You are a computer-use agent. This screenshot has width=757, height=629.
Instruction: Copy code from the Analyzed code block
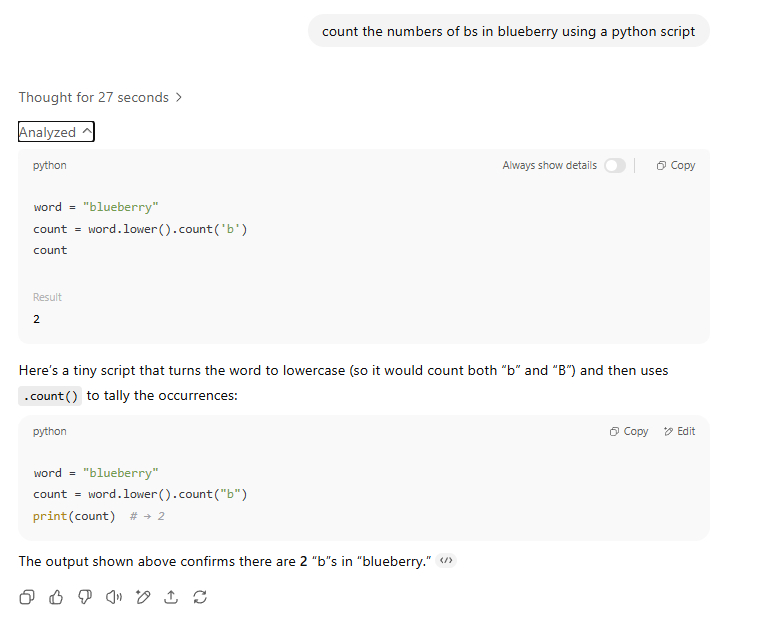(676, 166)
